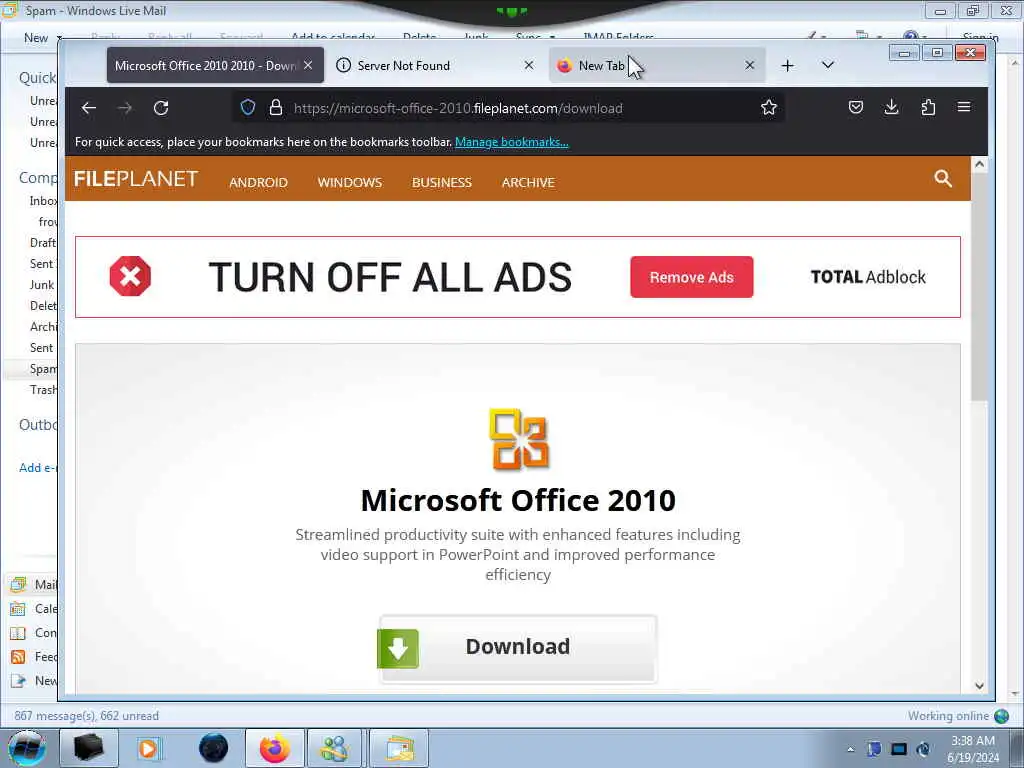Select Spam folder in Windows Live Mail
1024x768 pixels.
pos(43,369)
